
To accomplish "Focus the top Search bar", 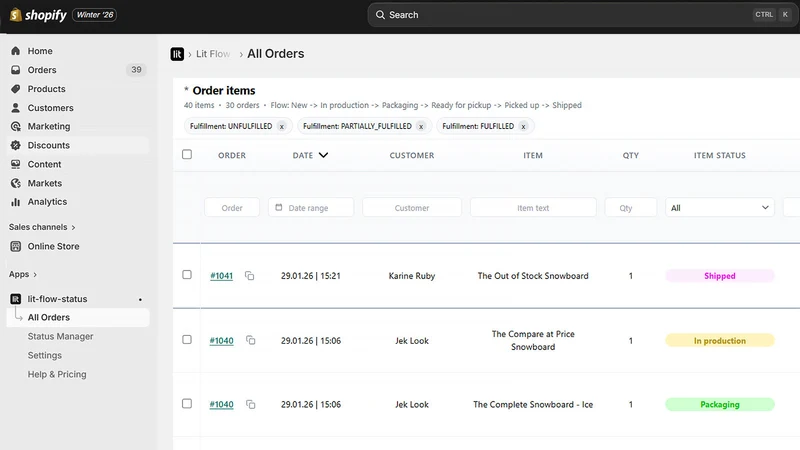I will pyautogui.click(x=583, y=15).
